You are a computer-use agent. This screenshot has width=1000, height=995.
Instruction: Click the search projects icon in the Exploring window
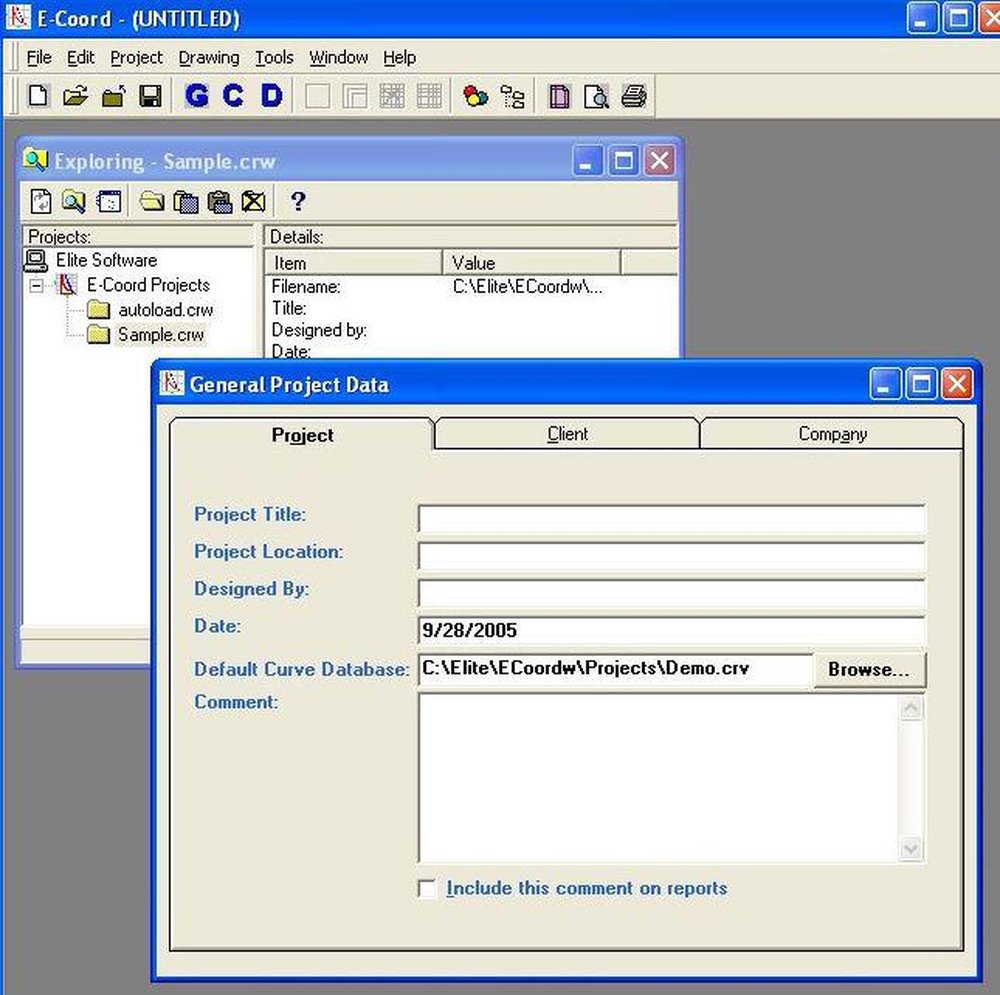(x=72, y=201)
